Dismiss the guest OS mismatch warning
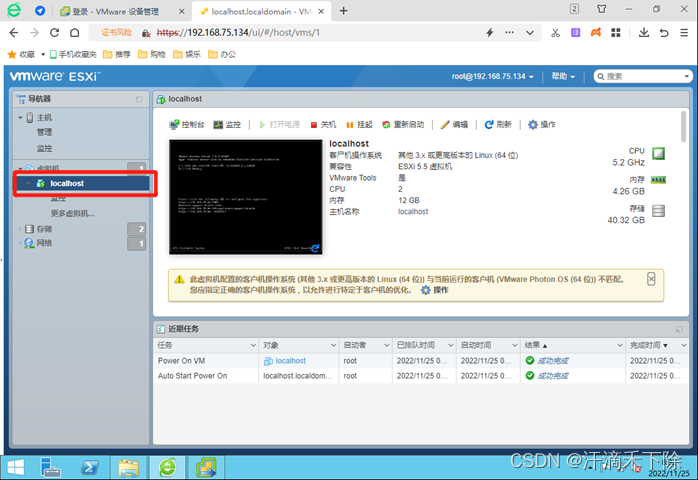Viewport: 698px width, 480px height. (651, 279)
